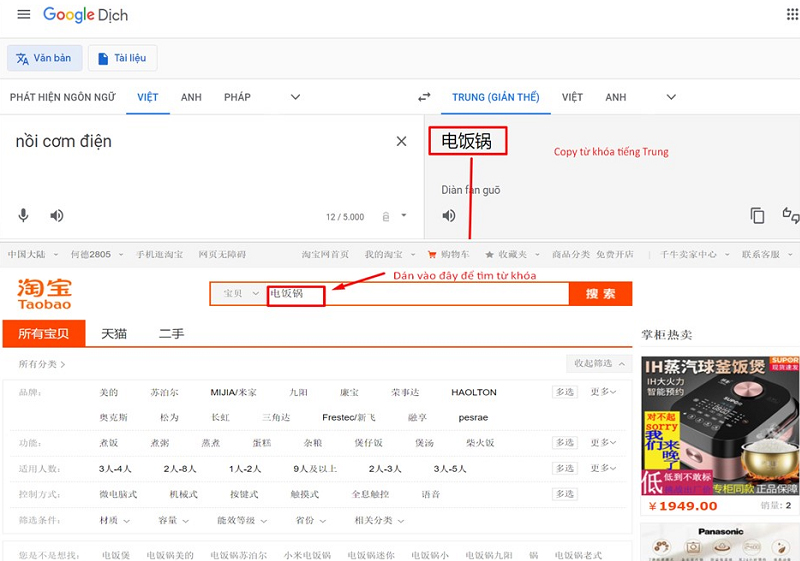Expand more target languages chevron
The width and height of the screenshot is (800, 561).
tap(671, 97)
